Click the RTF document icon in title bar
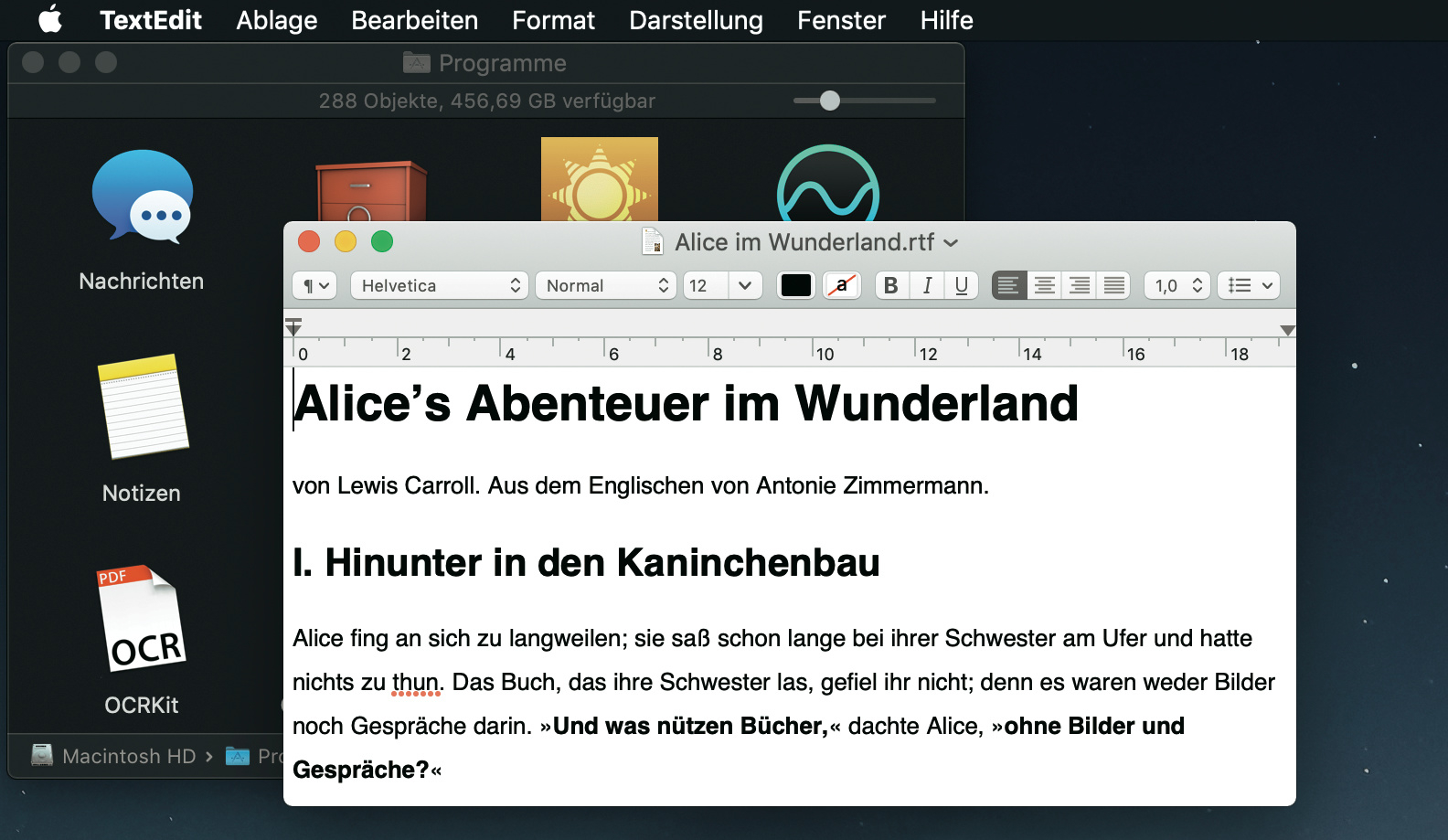 (653, 241)
